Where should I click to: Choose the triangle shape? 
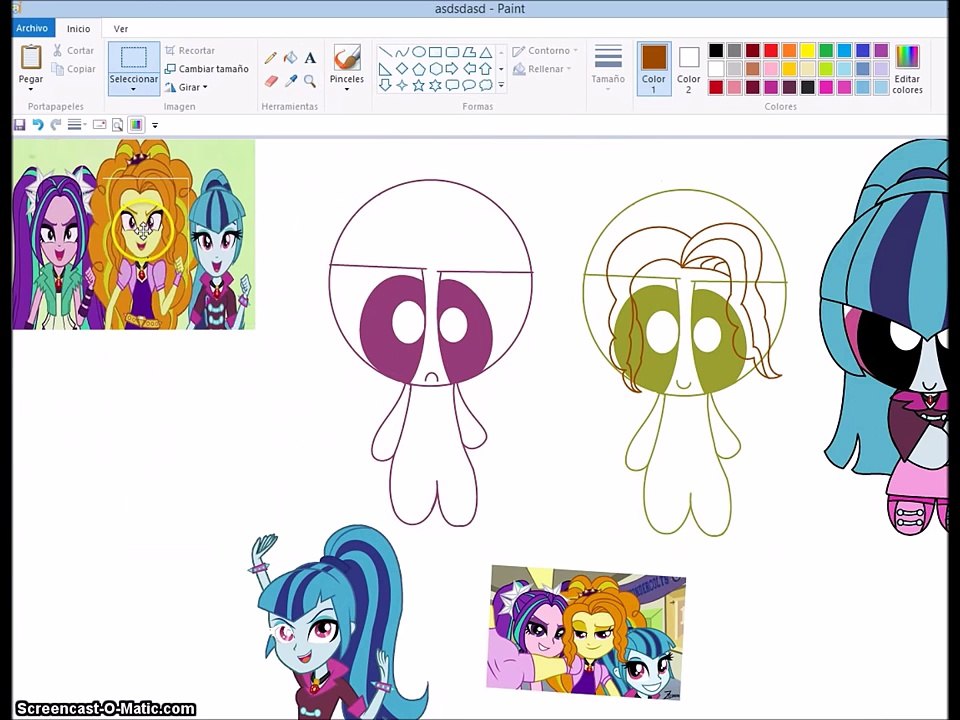(x=486, y=52)
